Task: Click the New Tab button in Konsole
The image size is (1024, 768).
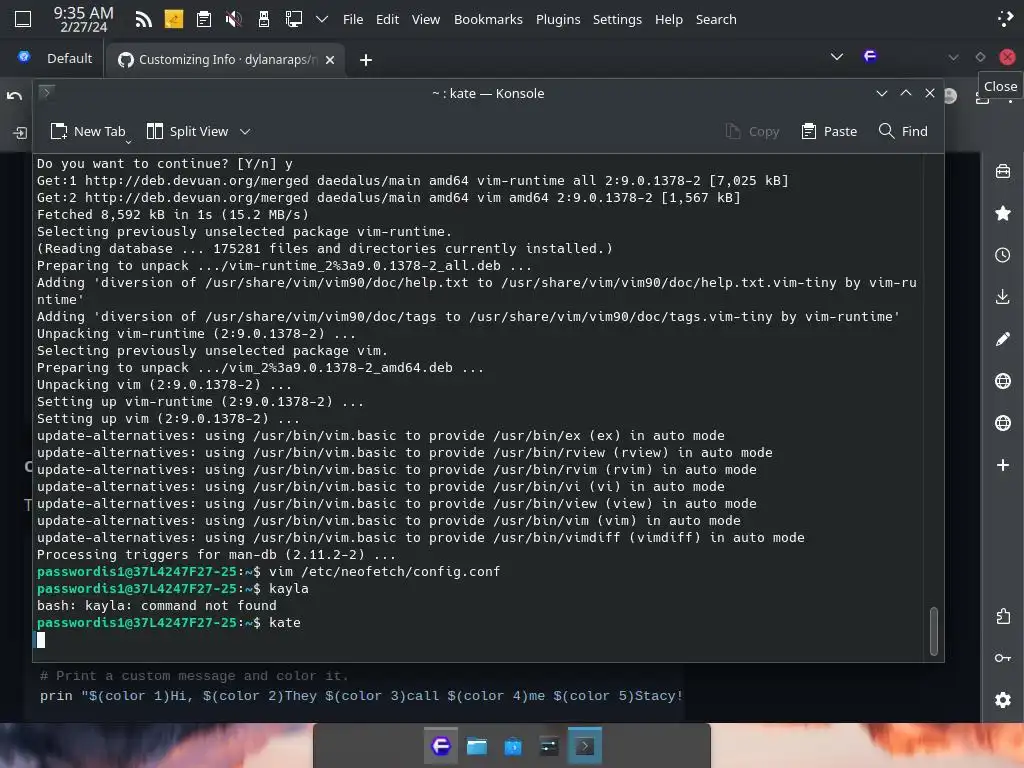Action: (x=88, y=131)
